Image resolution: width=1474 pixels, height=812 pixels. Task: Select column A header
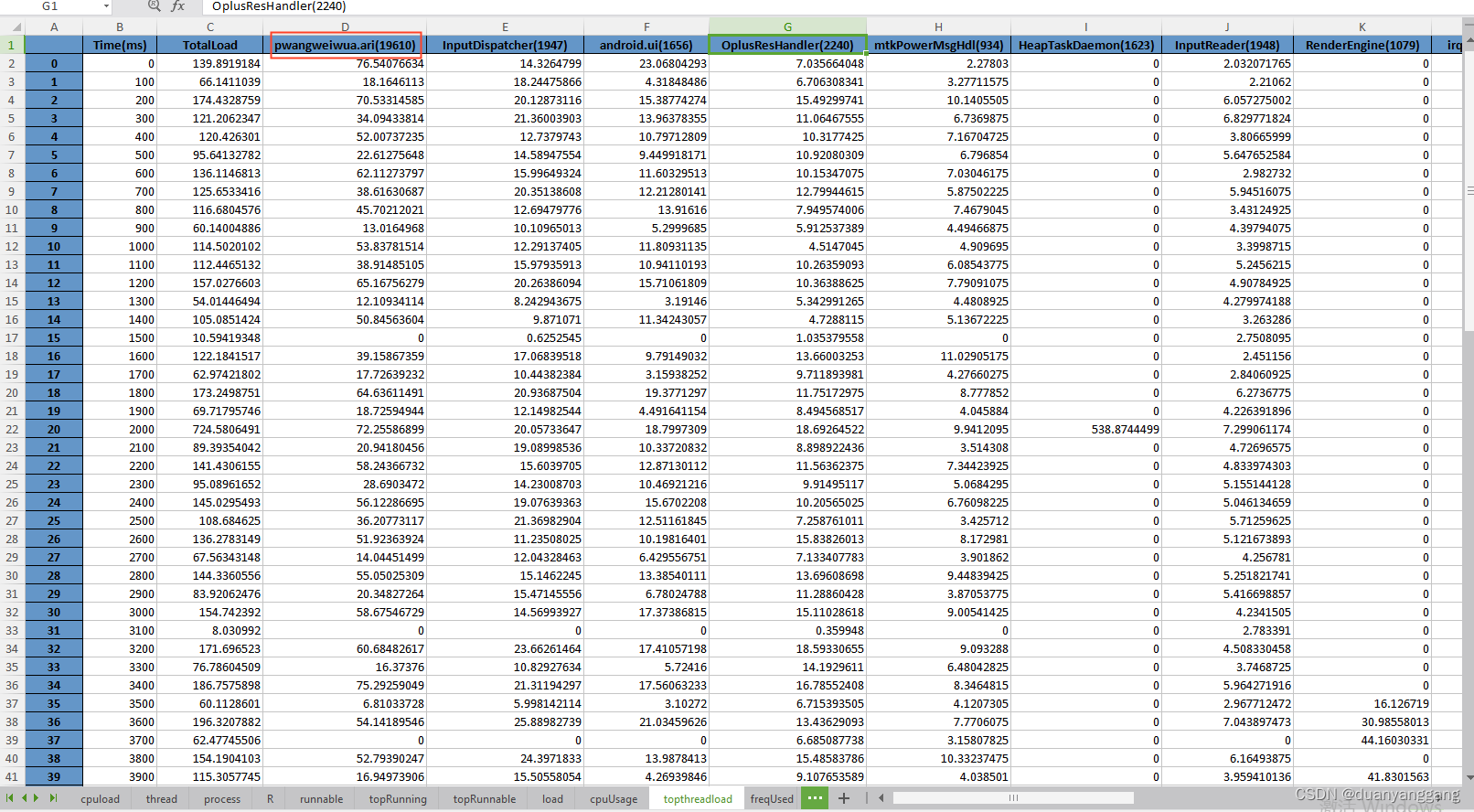point(54,27)
